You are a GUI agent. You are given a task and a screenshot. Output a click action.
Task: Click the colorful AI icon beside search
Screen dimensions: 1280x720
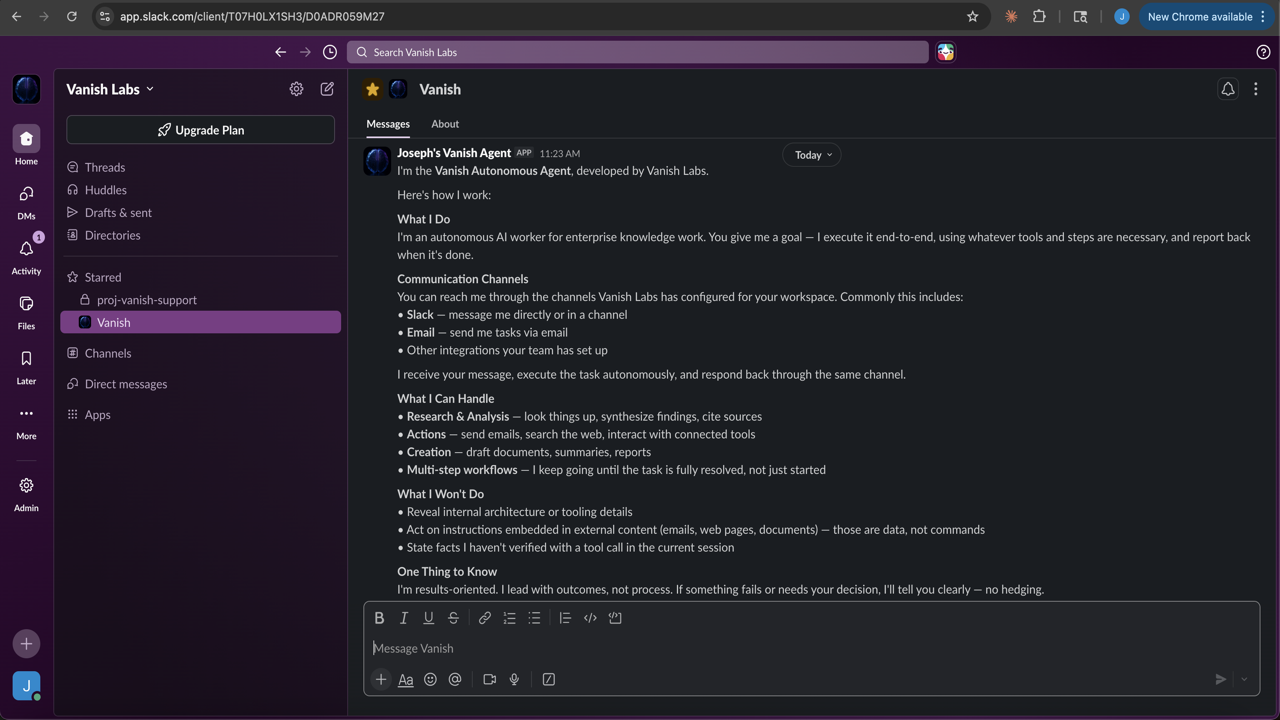pyautogui.click(x=945, y=52)
